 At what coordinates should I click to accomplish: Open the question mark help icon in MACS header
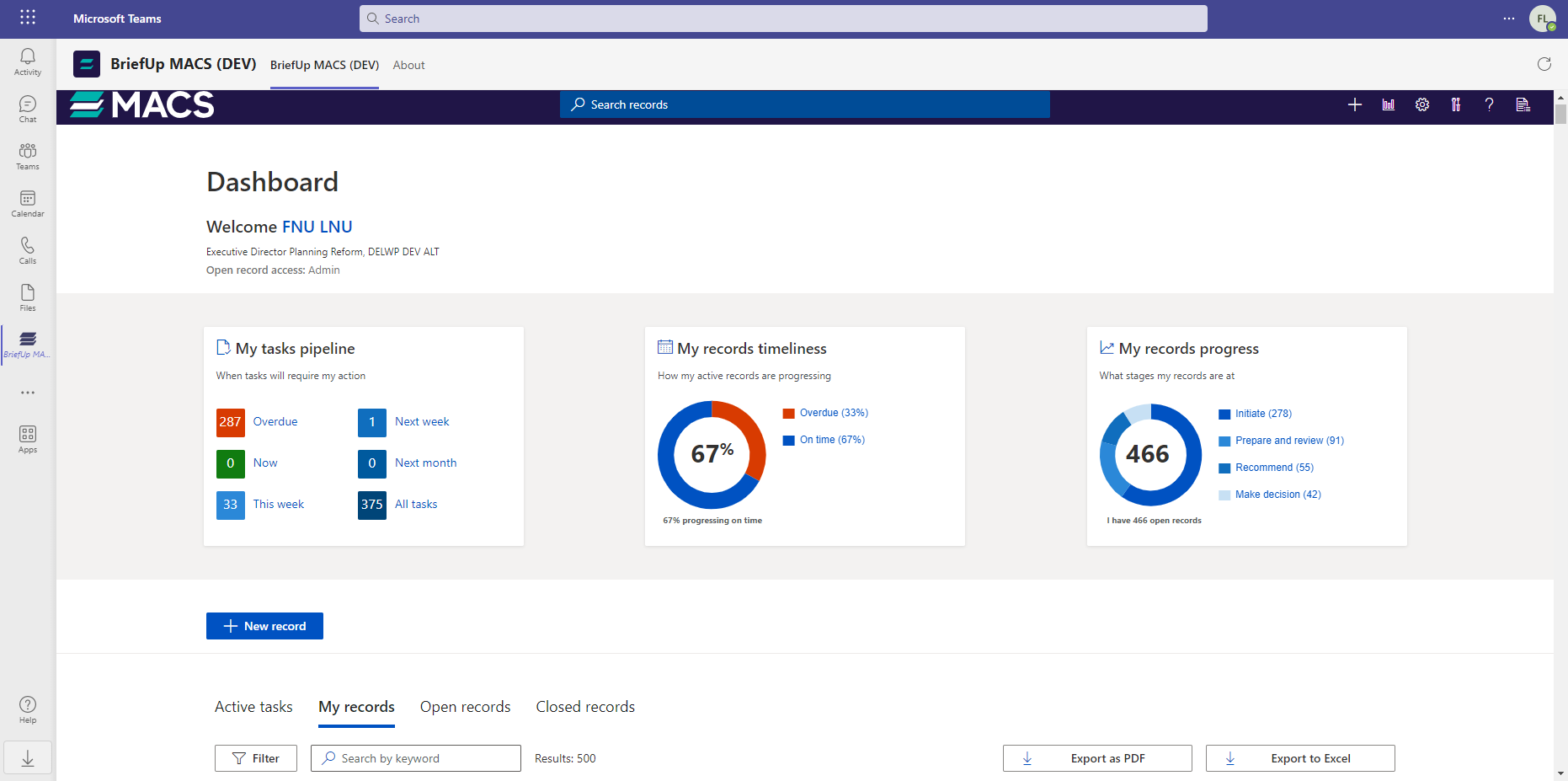coord(1489,104)
